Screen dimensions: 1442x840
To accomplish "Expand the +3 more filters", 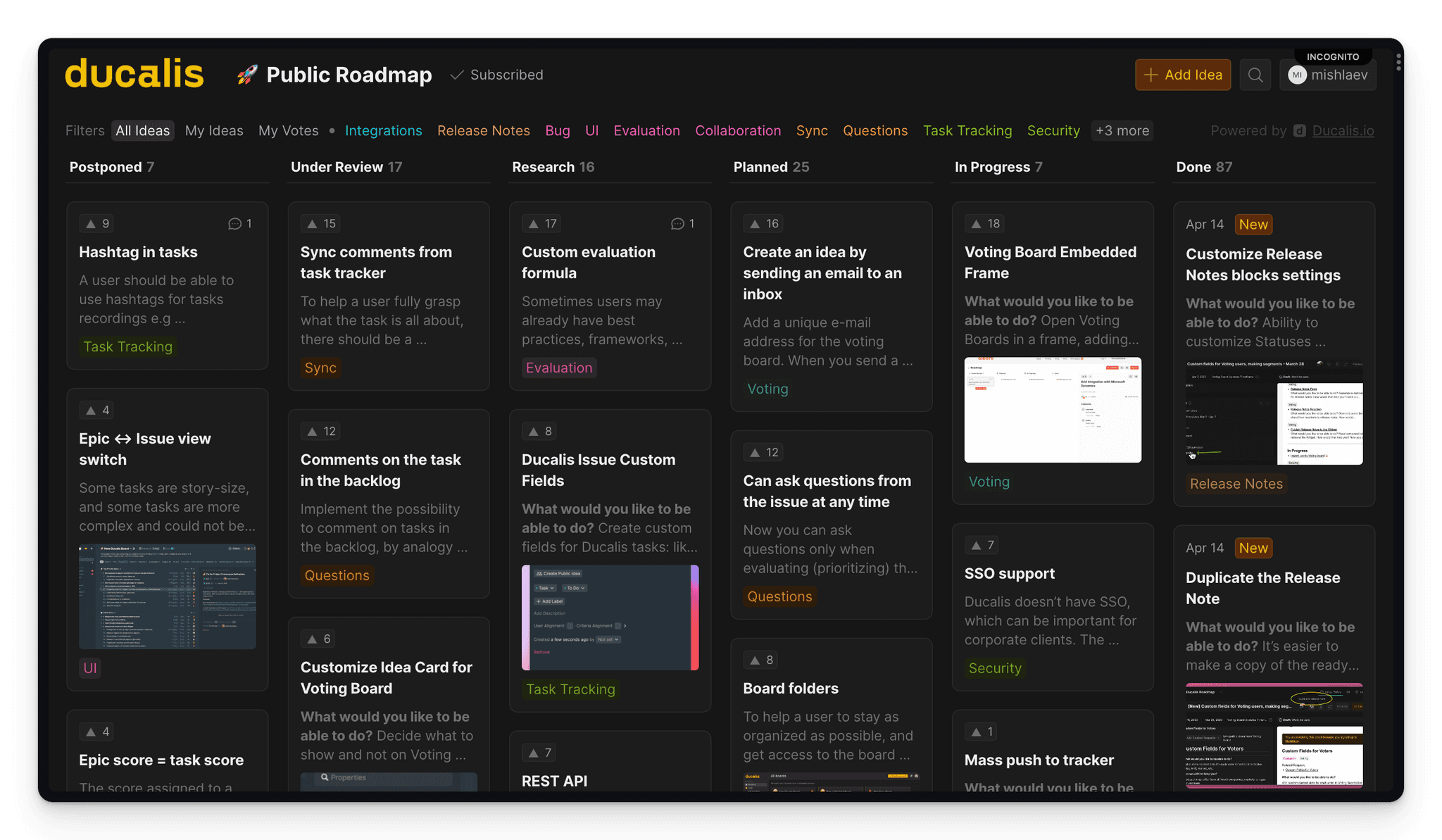I will click(1122, 131).
